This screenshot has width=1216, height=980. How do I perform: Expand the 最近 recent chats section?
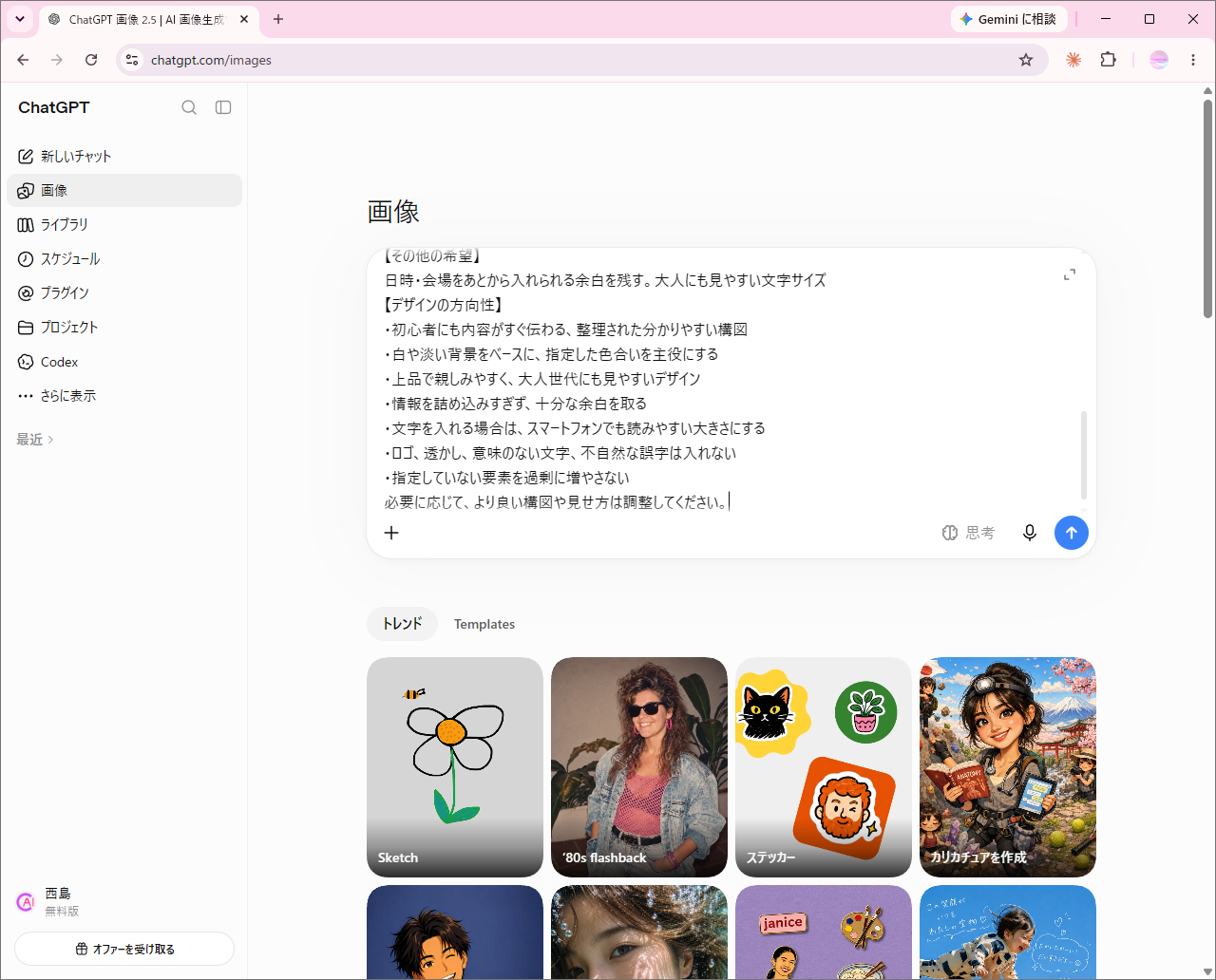pyautogui.click(x=35, y=439)
